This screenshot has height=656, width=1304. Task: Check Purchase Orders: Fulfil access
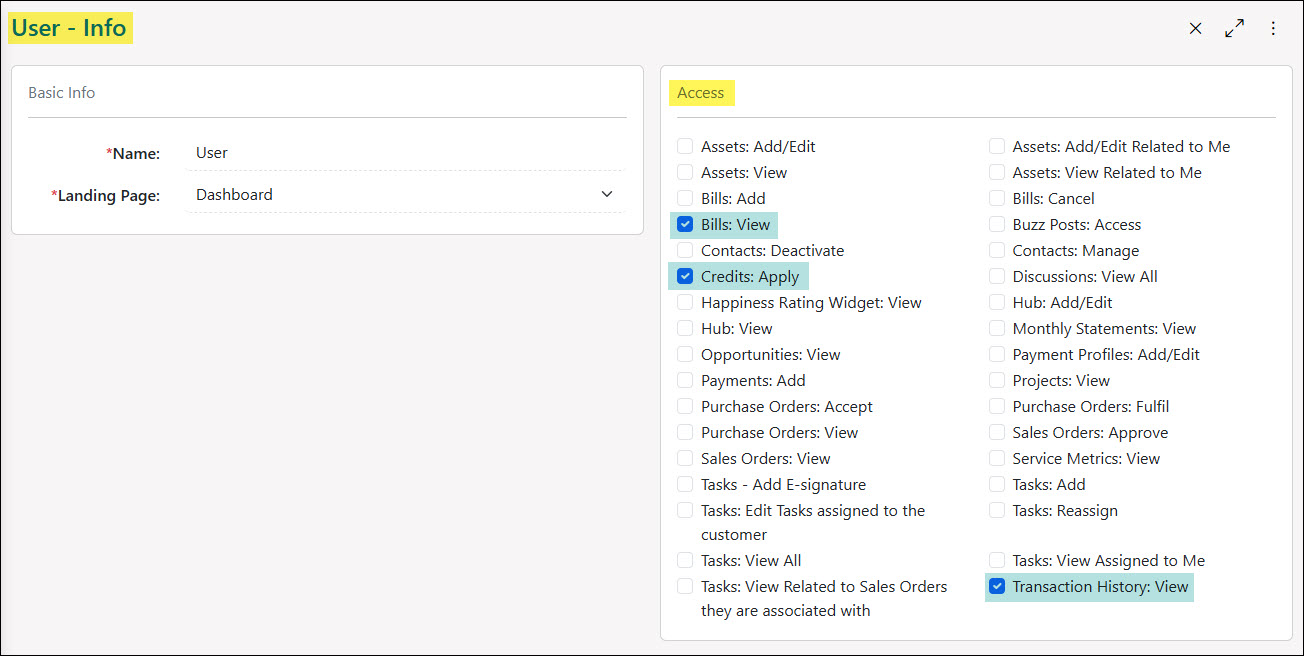point(996,406)
